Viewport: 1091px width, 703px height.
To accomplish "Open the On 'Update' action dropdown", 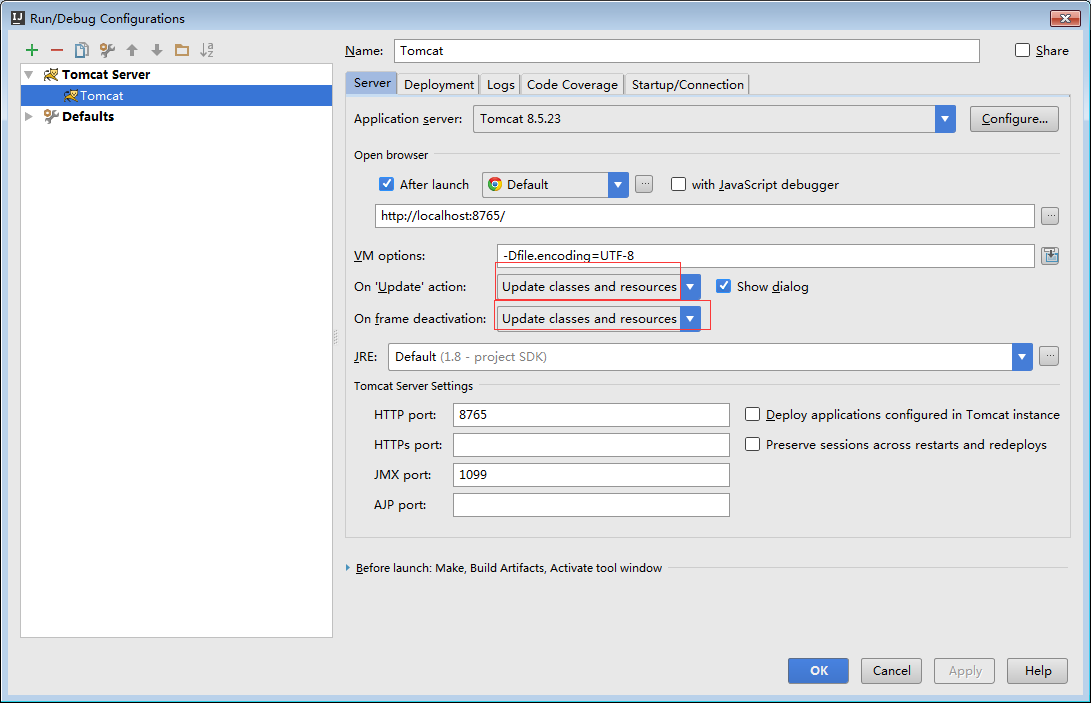I will (690, 287).
